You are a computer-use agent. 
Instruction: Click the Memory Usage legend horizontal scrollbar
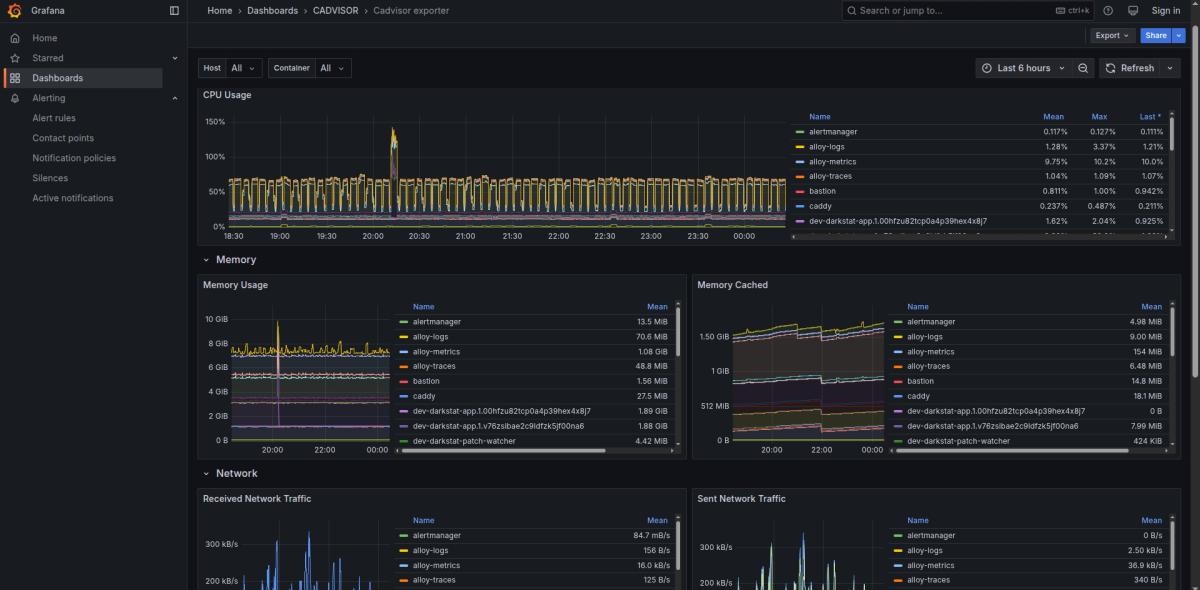502,450
